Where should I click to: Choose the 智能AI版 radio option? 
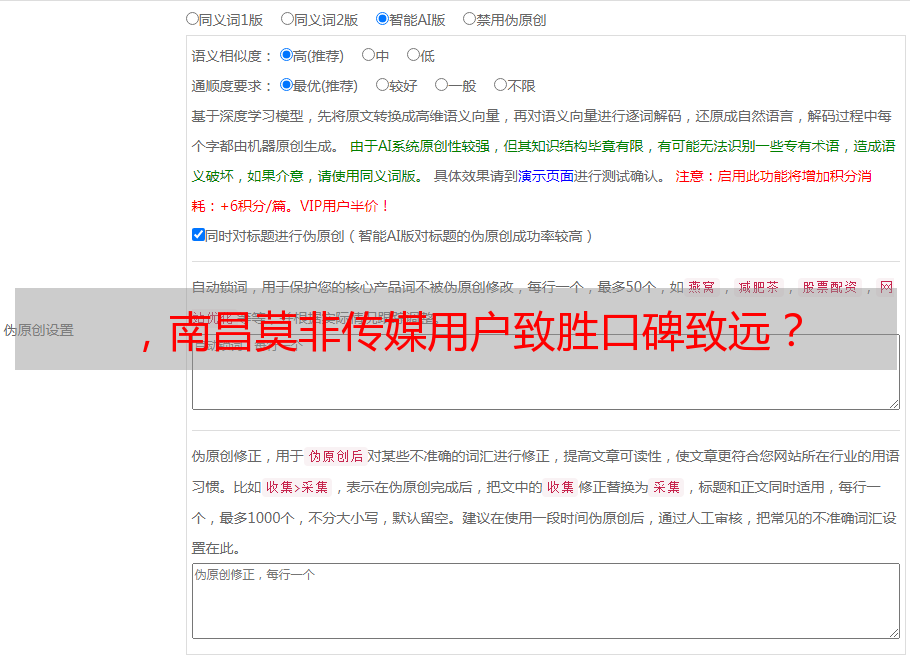click(382, 19)
